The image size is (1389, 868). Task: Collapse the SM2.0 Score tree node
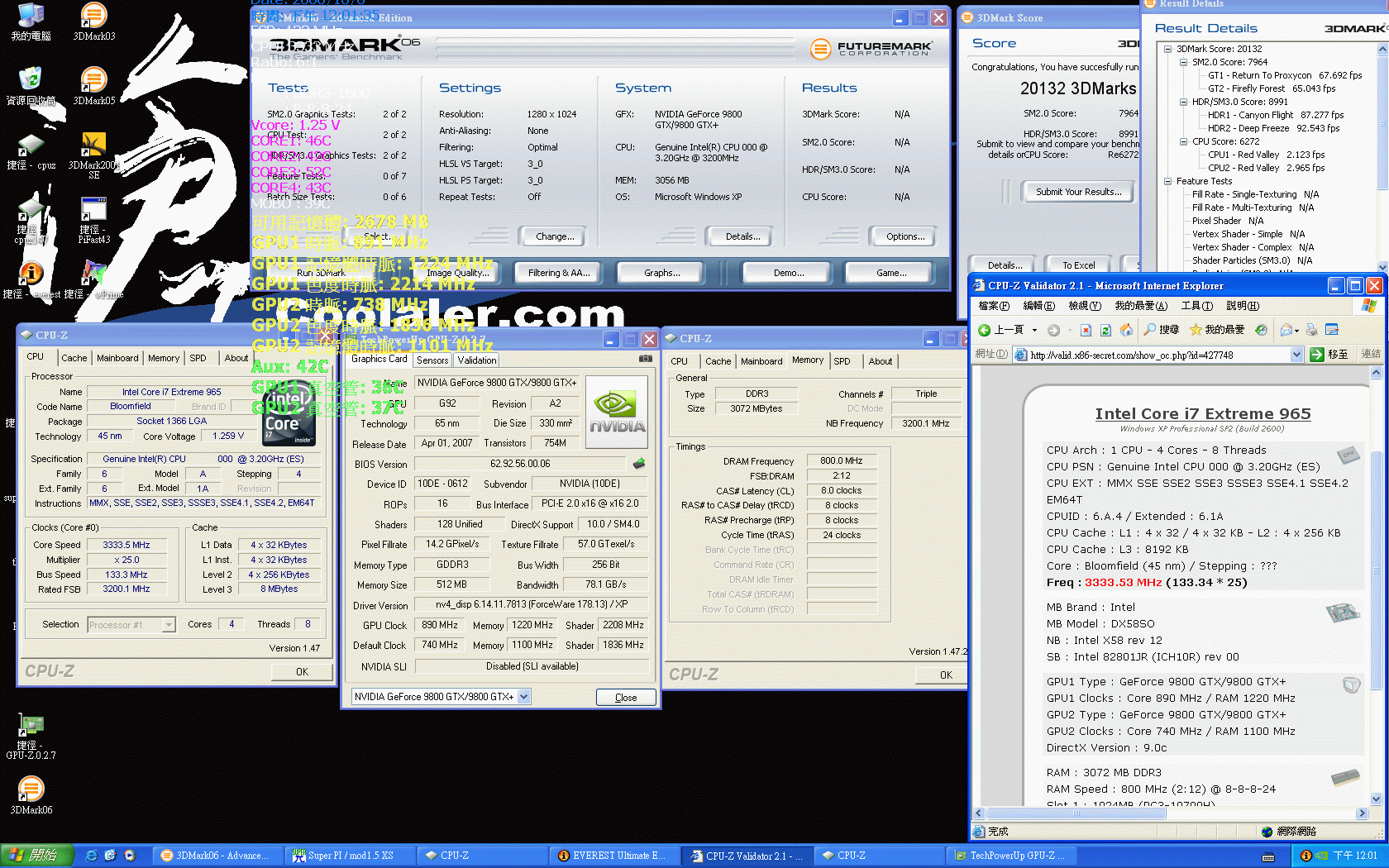coord(1184,62)
